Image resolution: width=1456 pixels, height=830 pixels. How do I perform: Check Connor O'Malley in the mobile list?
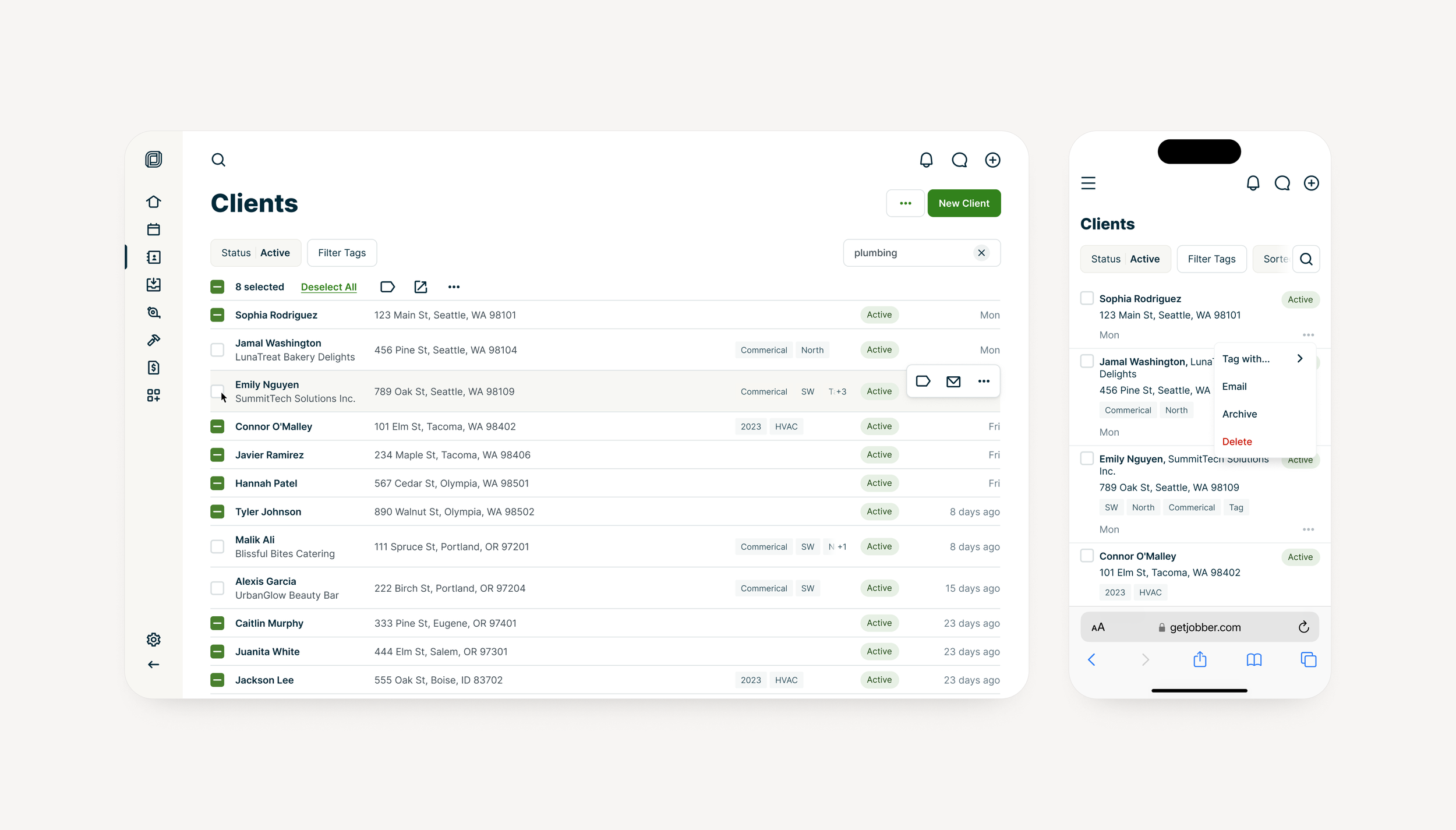click(x=1087, y=556)
